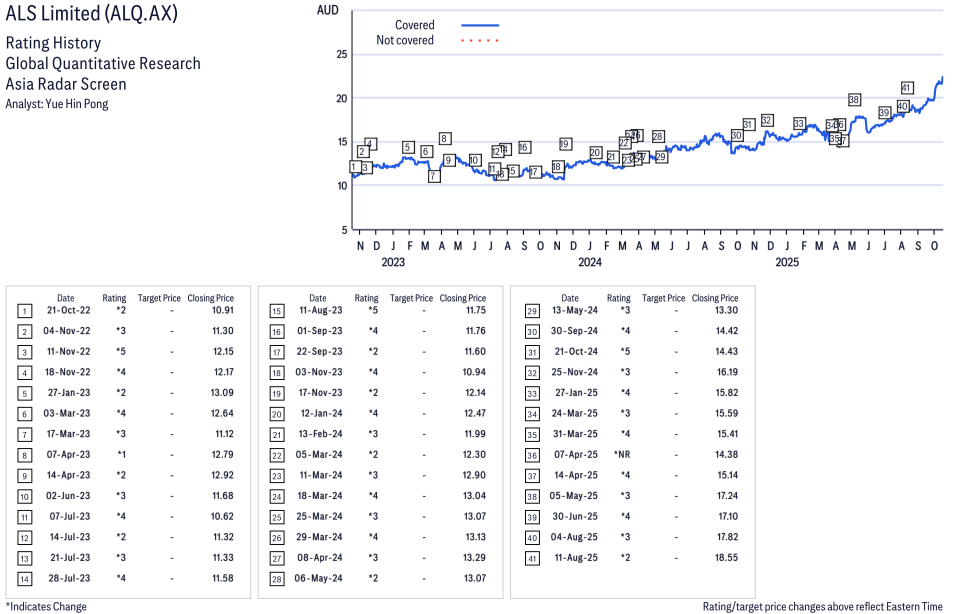Click the row 14 index box in table
954x614 pixels.
[x=23, y=578]
